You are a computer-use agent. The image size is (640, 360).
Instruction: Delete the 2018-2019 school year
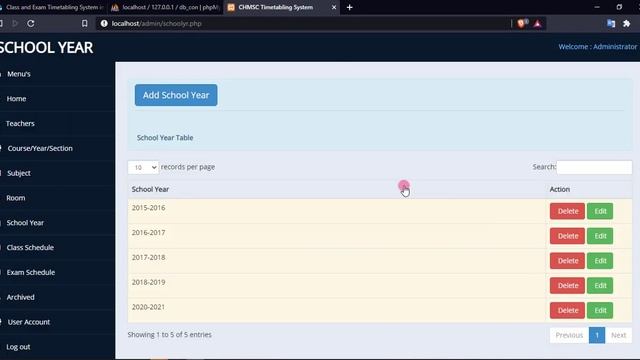point(567,286)
